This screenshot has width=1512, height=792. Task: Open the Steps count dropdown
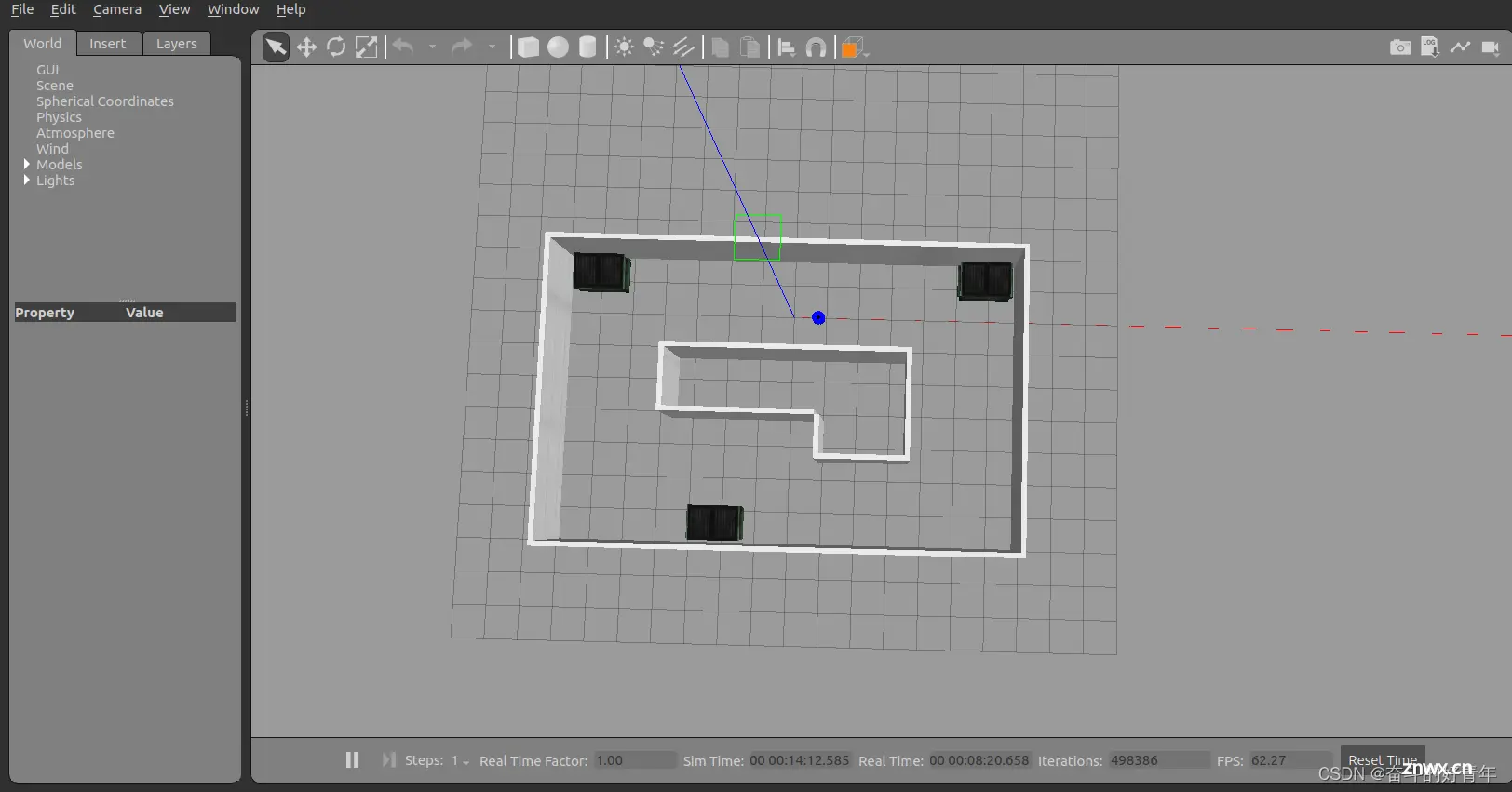461,761
